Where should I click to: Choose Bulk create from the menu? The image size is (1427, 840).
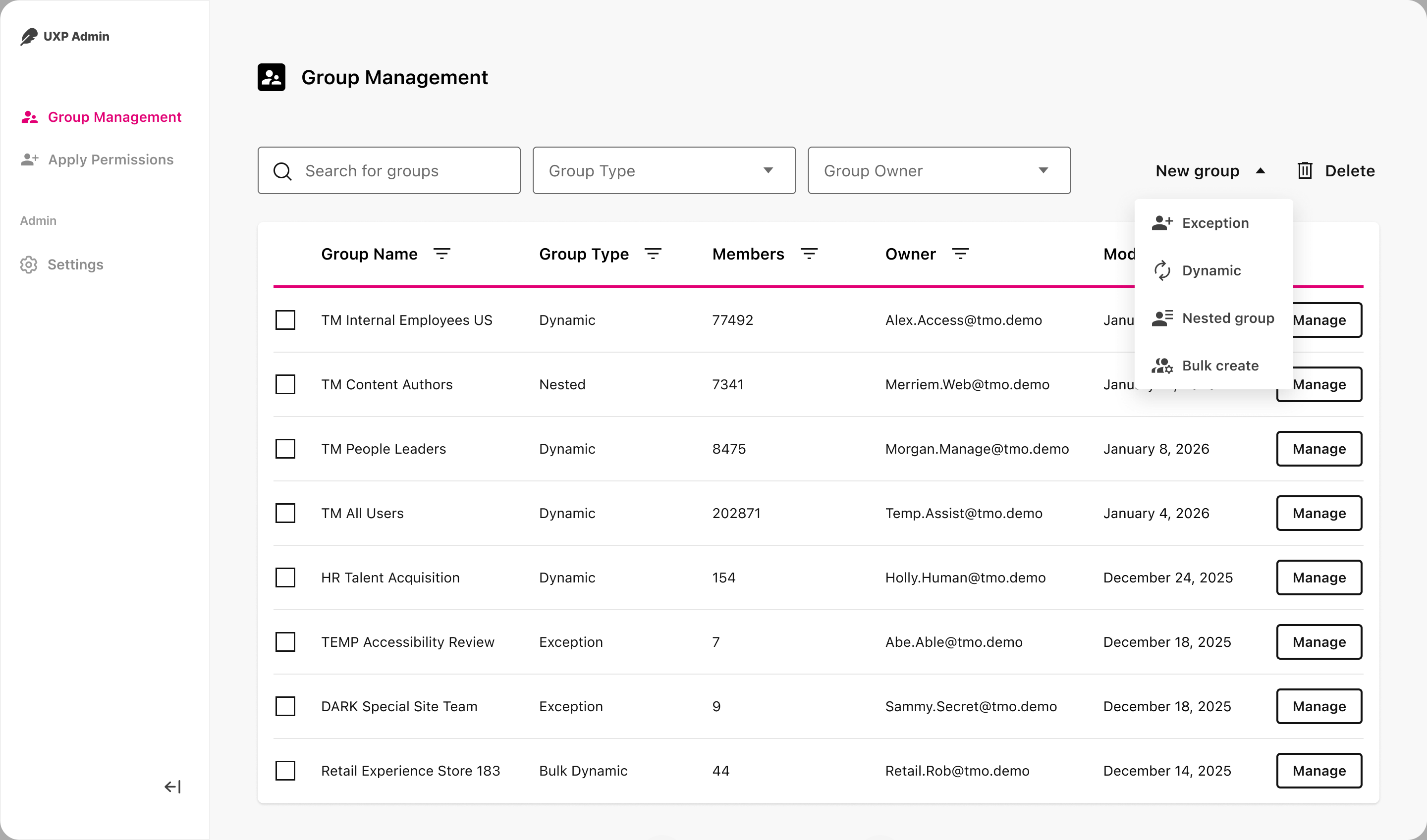coord(1214,366)
